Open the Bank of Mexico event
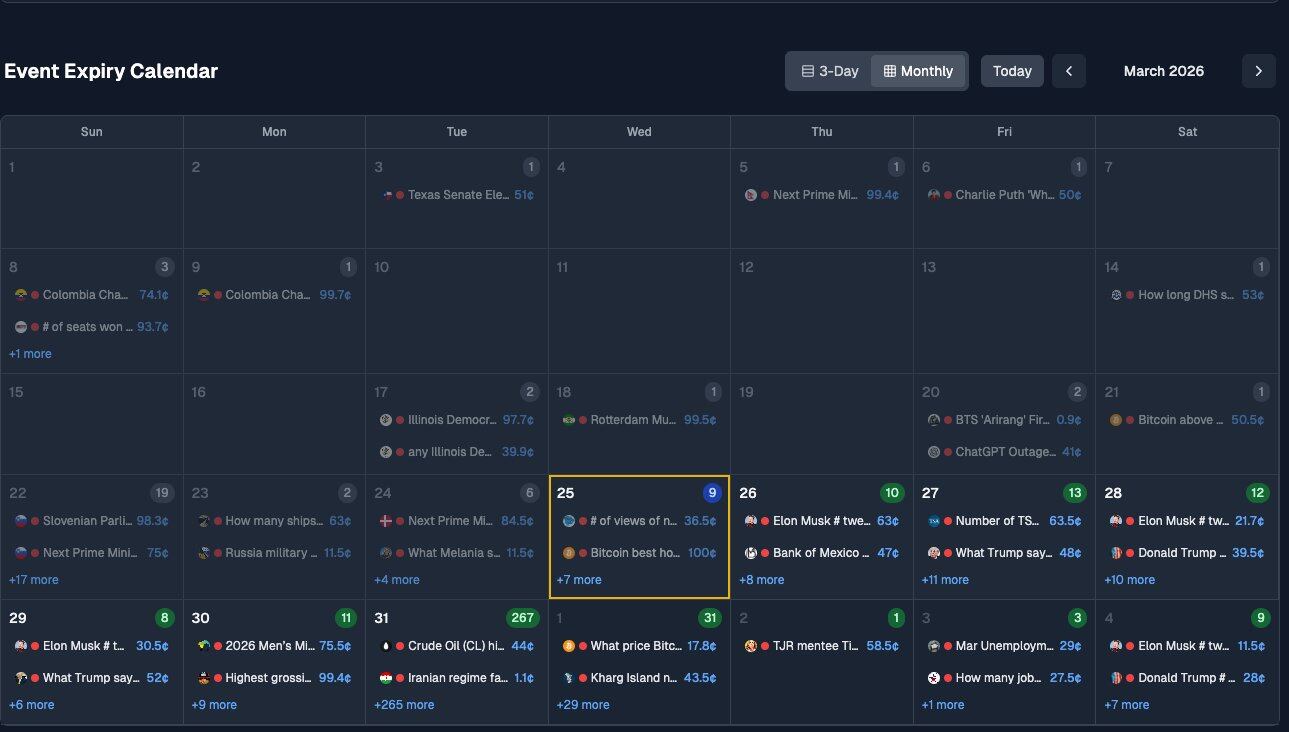This screenshot has height=732, width=1289. point(813,553)
